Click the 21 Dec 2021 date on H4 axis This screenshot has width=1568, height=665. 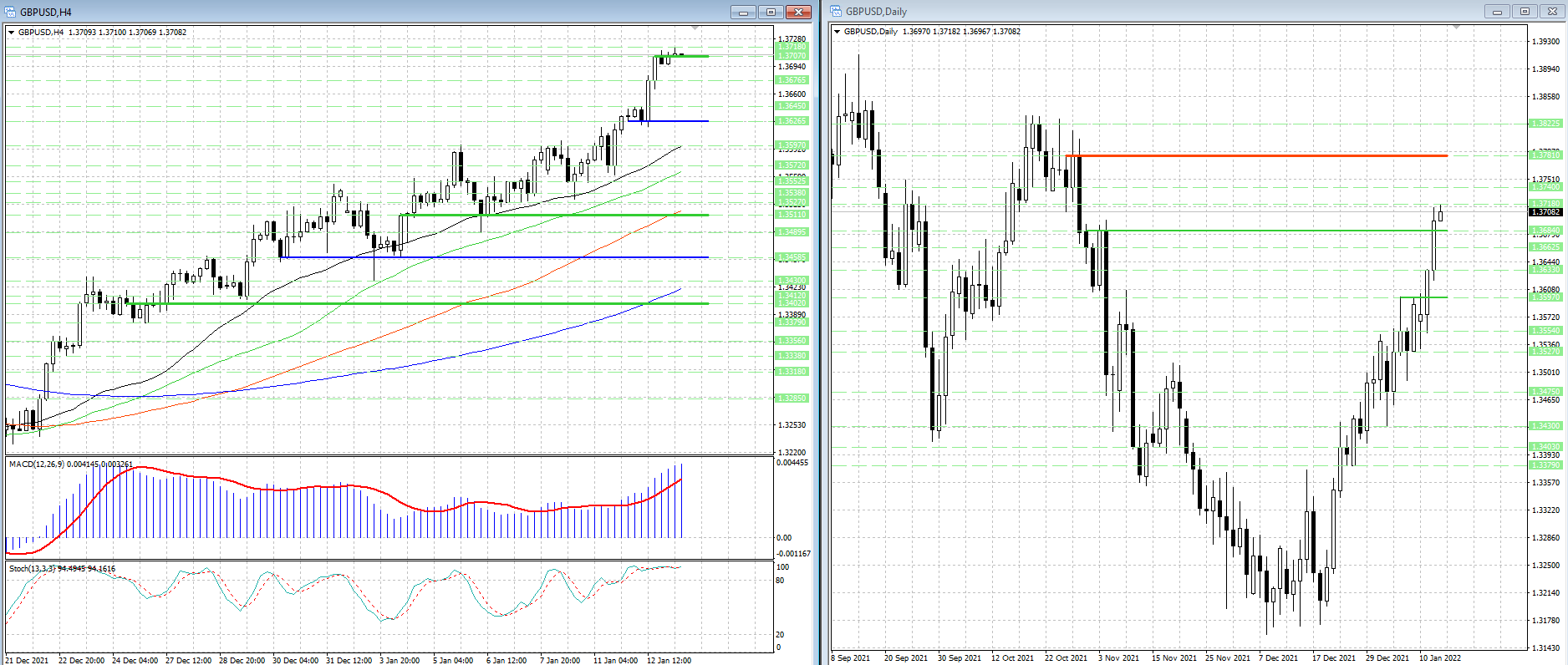pyautogui.click(x=27, y=660)
